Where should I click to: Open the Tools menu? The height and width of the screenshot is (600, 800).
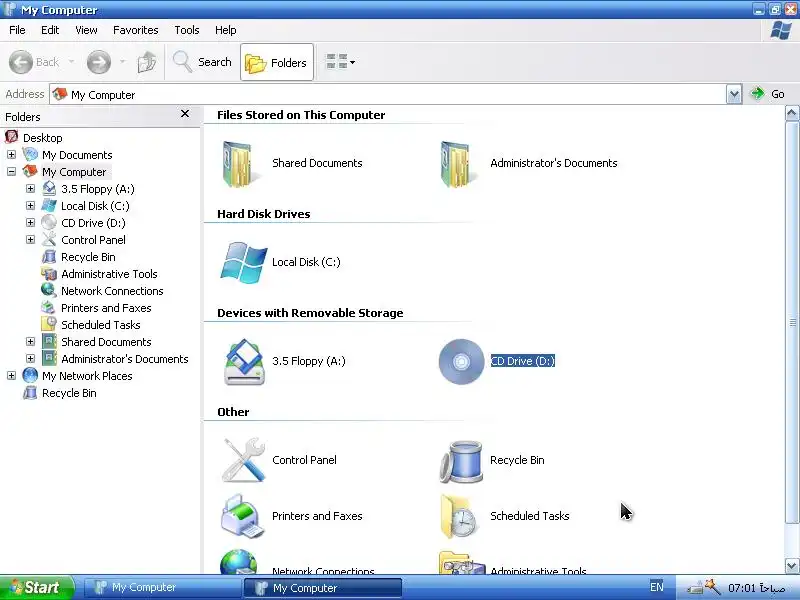[x=187, y=30]
